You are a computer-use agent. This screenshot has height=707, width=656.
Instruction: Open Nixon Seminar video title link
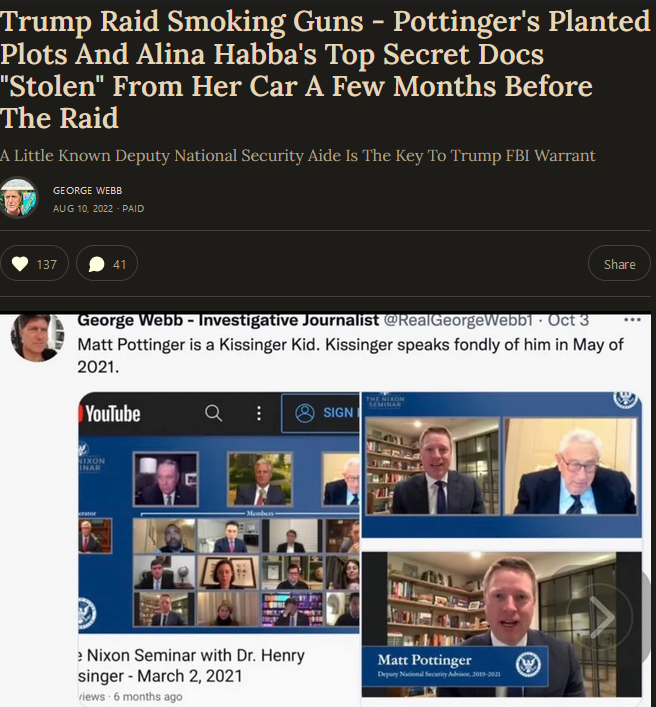click(x=192, y=666)
